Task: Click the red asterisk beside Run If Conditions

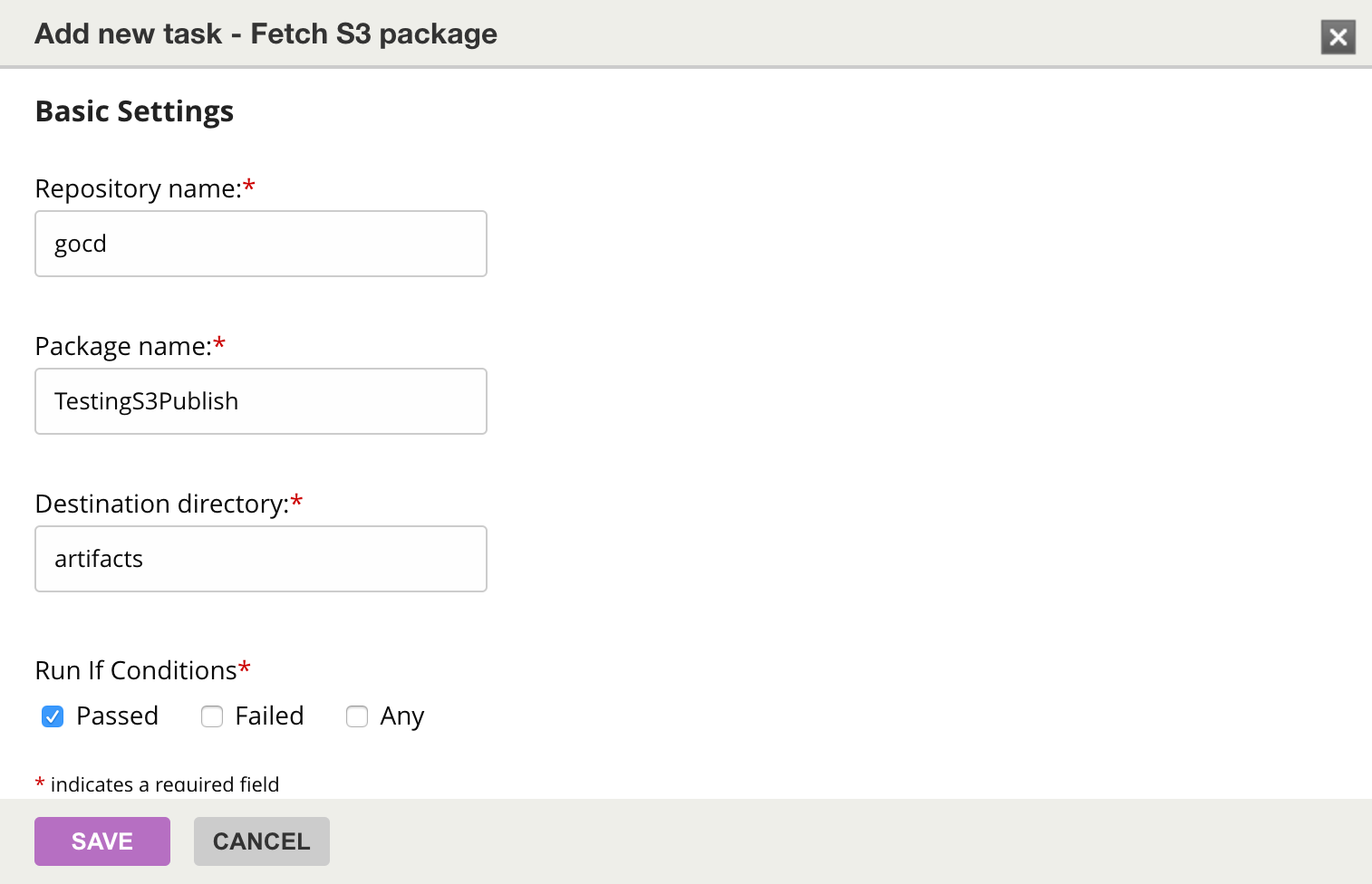Action: pos(245,668)
